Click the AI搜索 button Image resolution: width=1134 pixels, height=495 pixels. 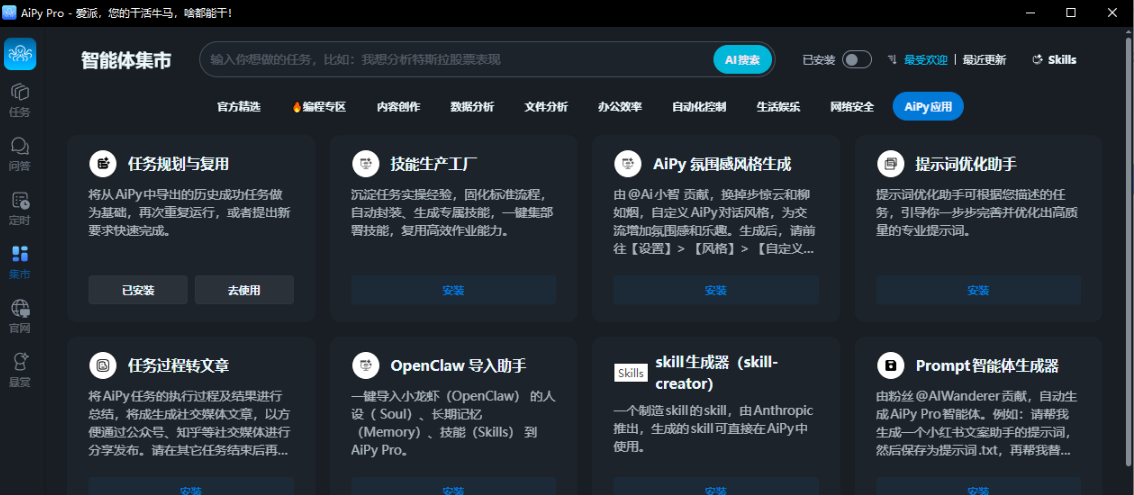pyautogui.click(x=742, y=59)
